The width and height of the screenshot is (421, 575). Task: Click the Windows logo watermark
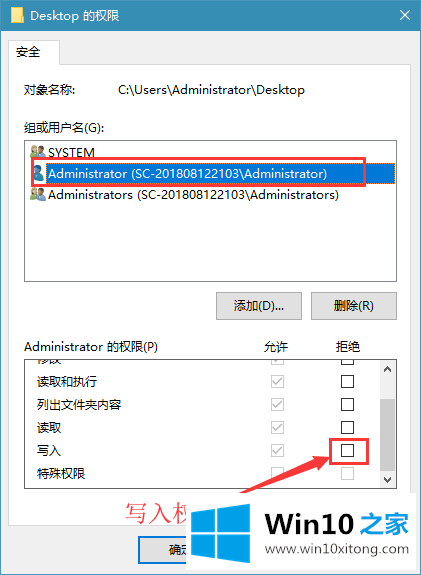point(220,534)
